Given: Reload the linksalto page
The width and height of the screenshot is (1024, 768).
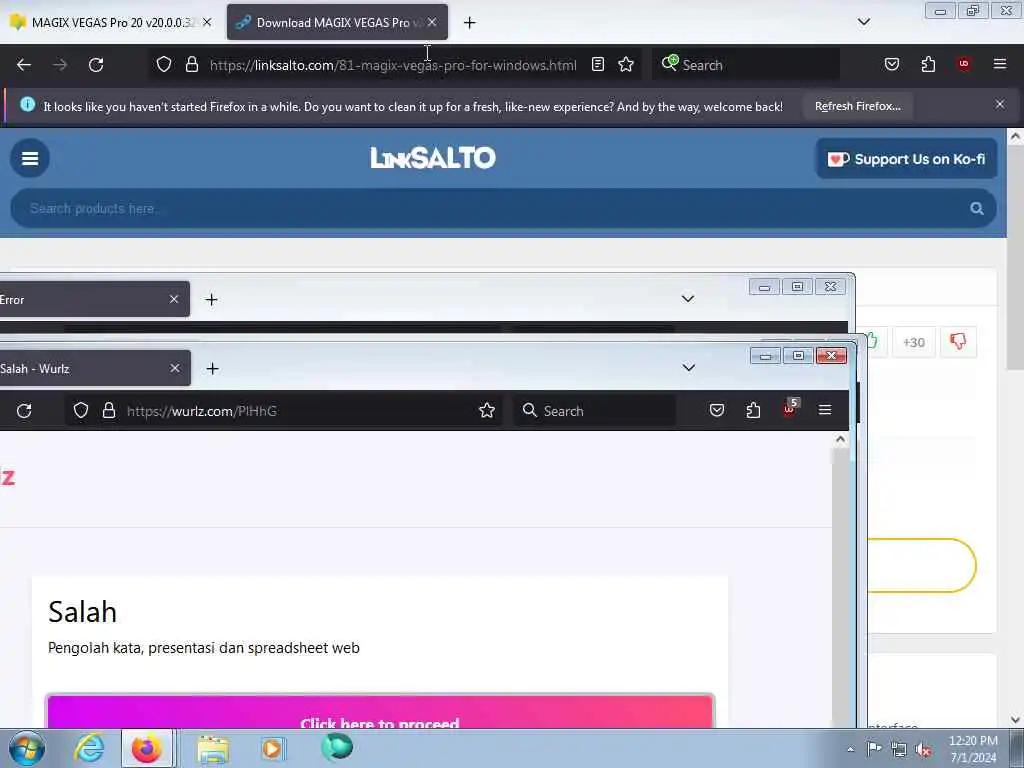Looking at the screenshot, I should 96,65.
